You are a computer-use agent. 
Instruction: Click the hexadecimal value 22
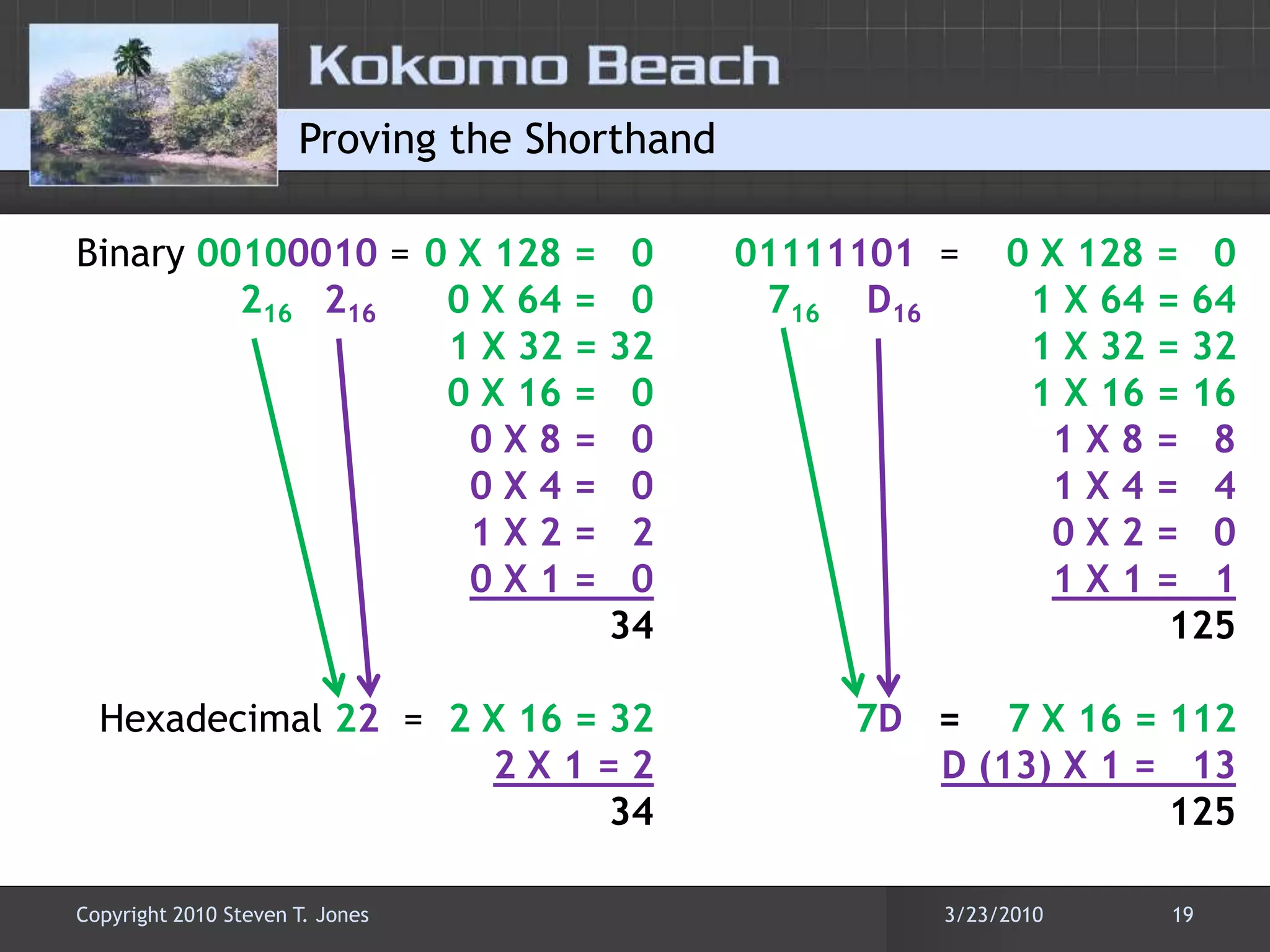[357, 719]
